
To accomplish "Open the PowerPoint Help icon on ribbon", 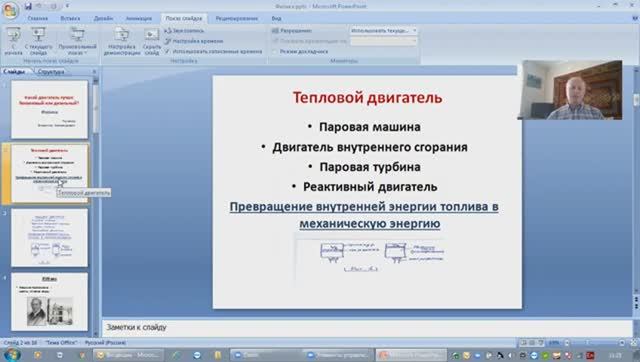I will (635, 18).
